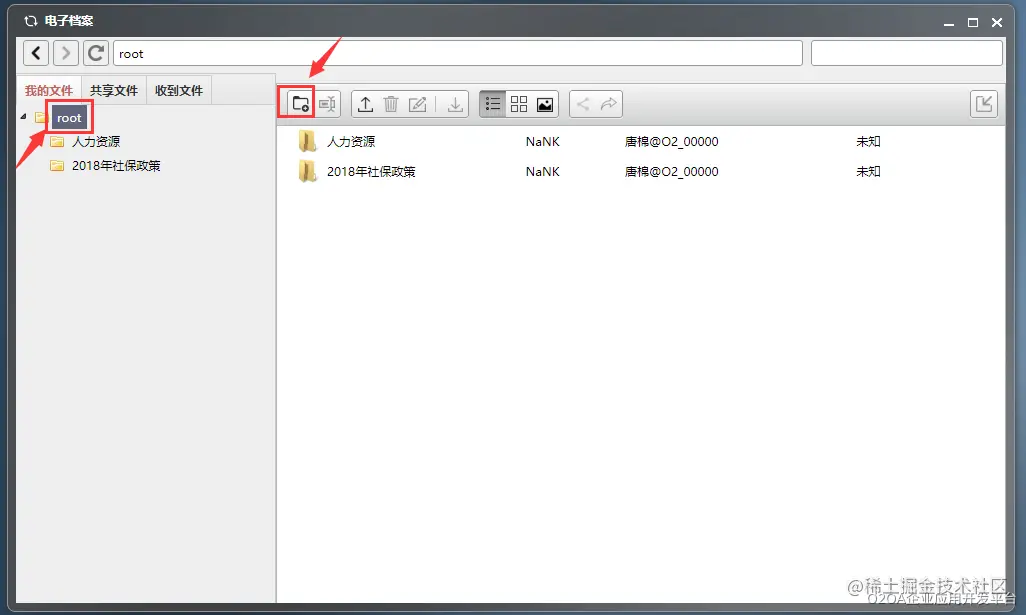Click folder icon of 人力资源 tree item
1026x615 pixels.
click(58, 141)
